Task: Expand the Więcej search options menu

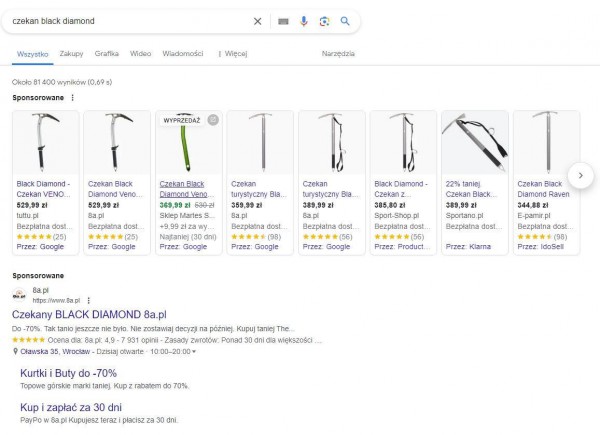Action: pyautogui.click(x=234, y=53)
